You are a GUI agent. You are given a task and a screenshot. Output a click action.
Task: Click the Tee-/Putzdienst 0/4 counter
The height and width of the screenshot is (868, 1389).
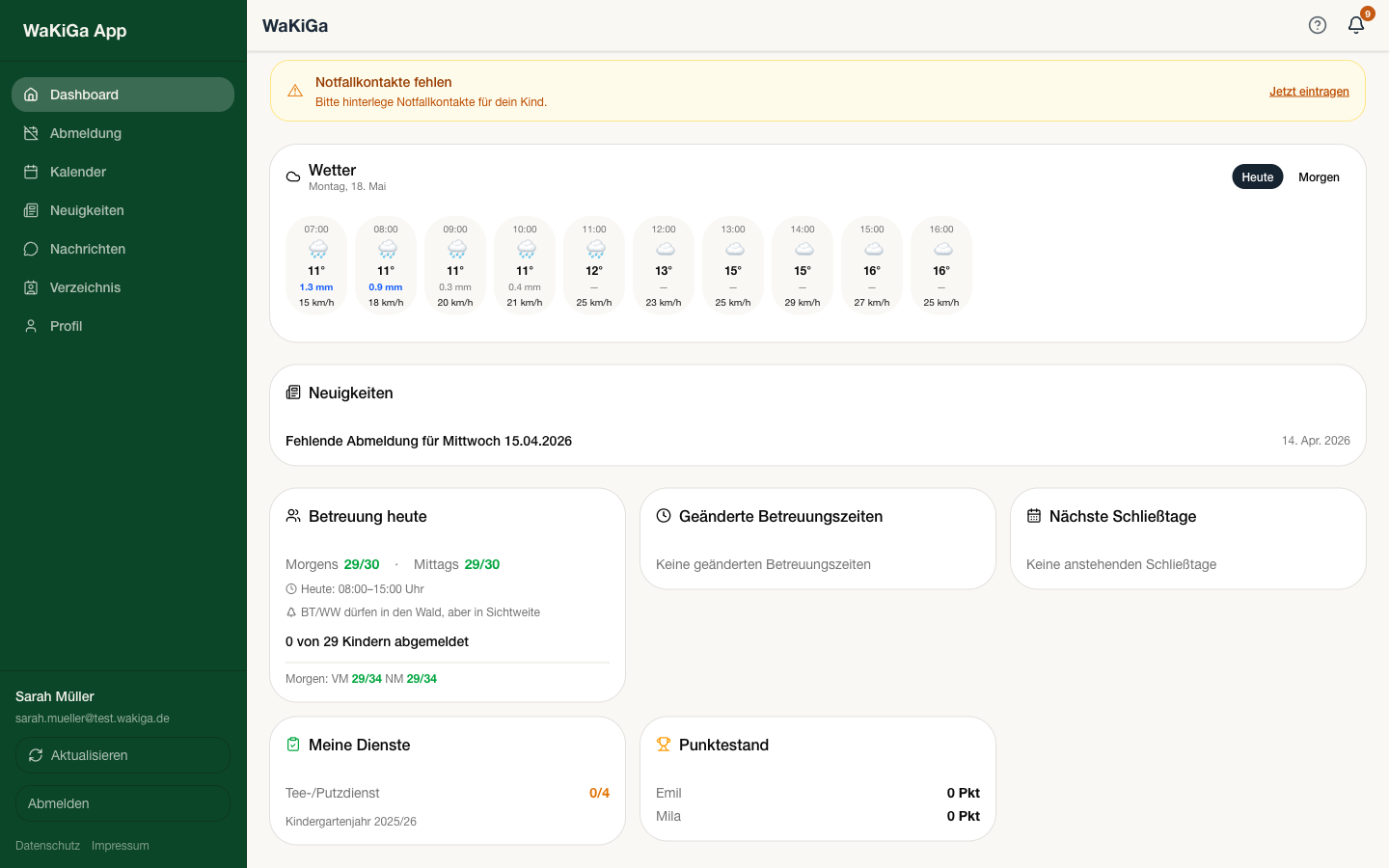tap(599, 793)
